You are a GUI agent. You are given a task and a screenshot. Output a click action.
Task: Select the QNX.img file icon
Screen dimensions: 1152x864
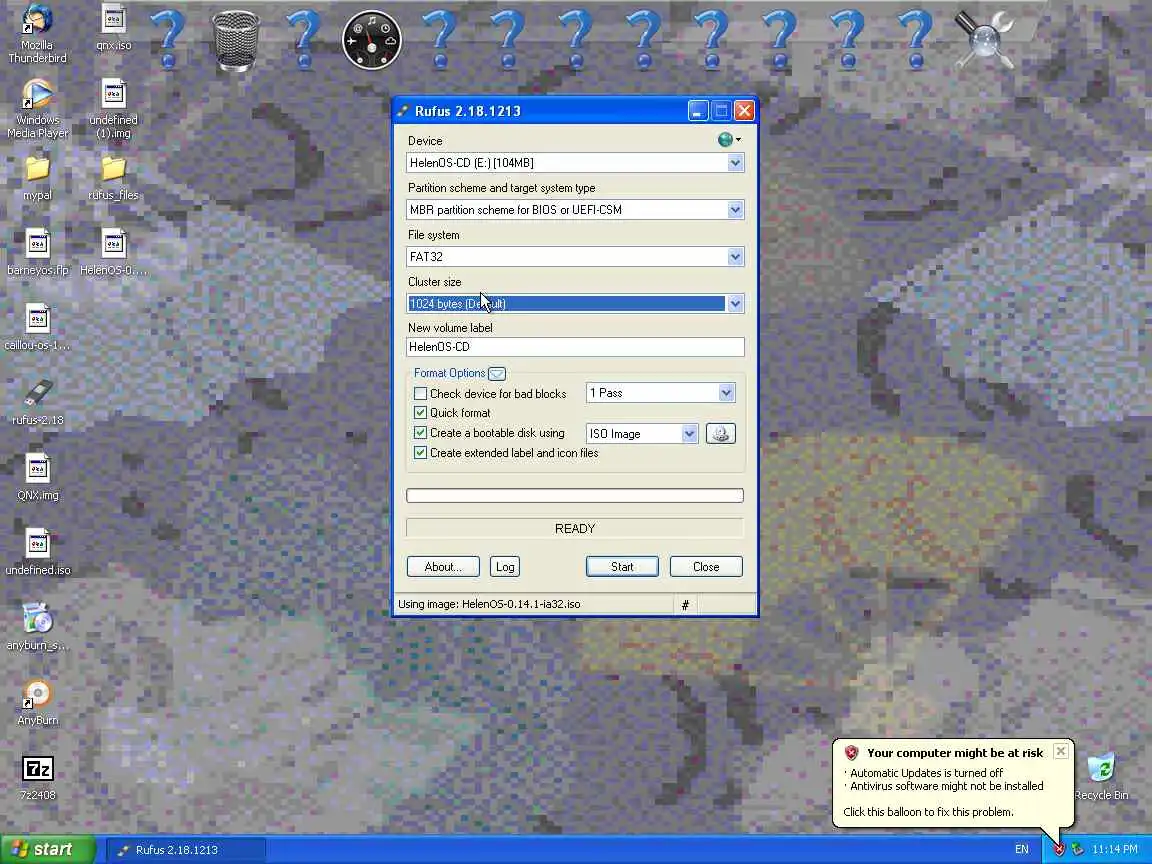coord(37,478)
